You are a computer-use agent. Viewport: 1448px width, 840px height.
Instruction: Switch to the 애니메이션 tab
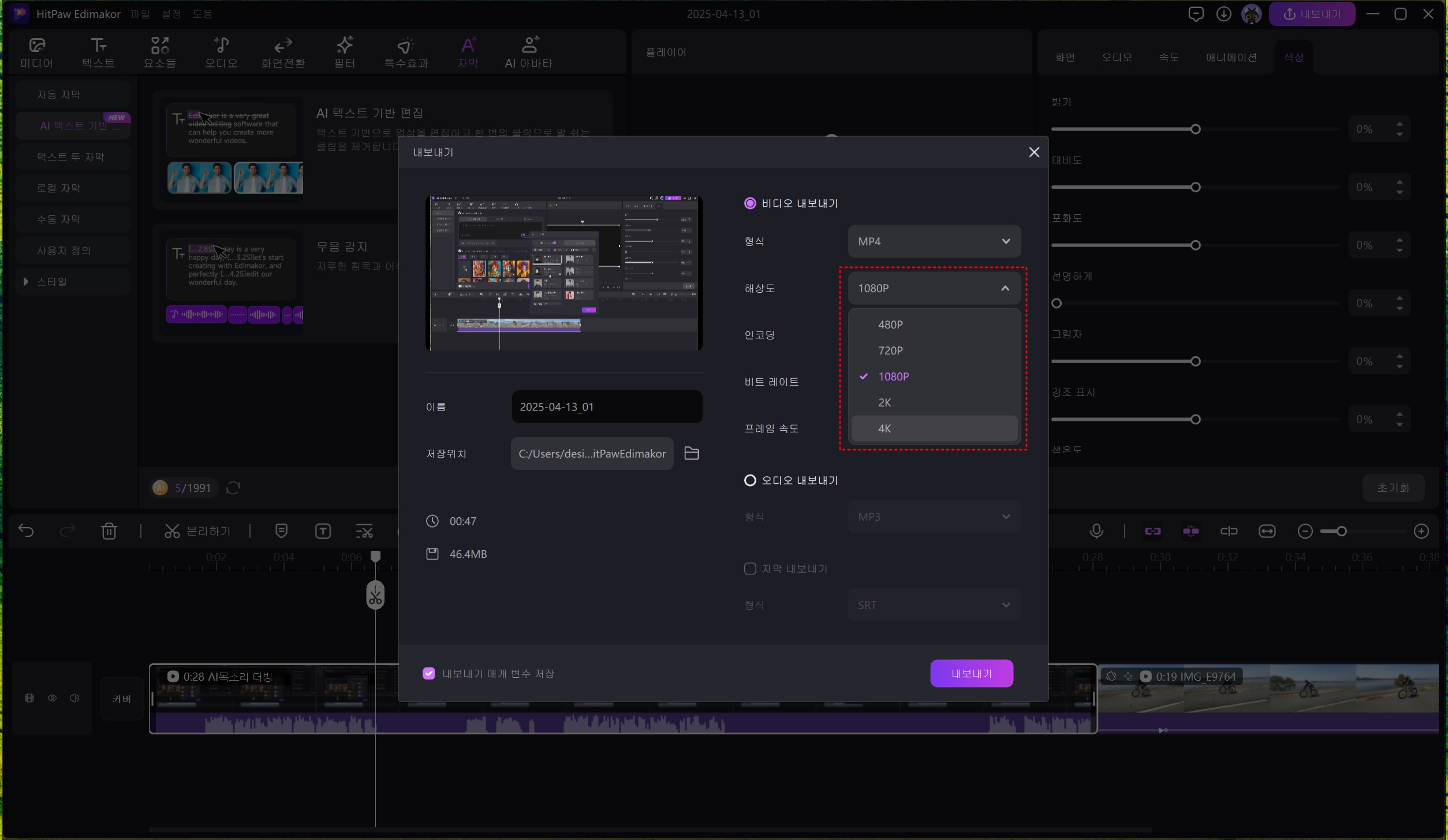(x=1231, y=57)
